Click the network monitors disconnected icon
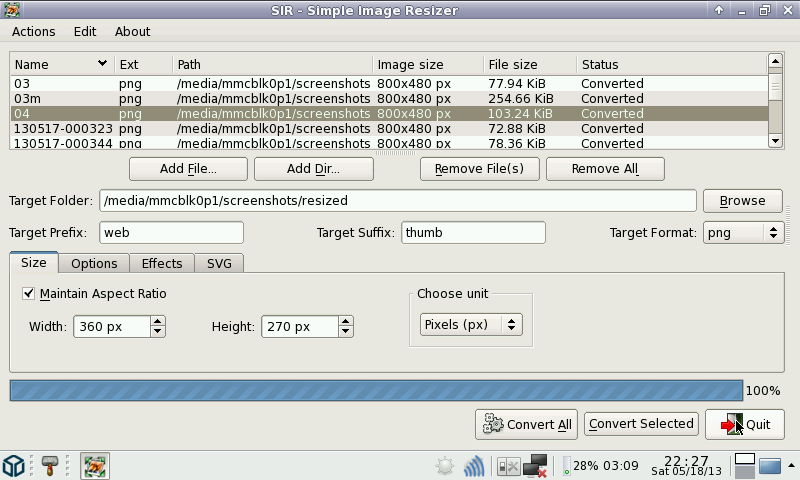Viewport: 800px width, 480px height. pyautogui.click(x=535, y=466)
